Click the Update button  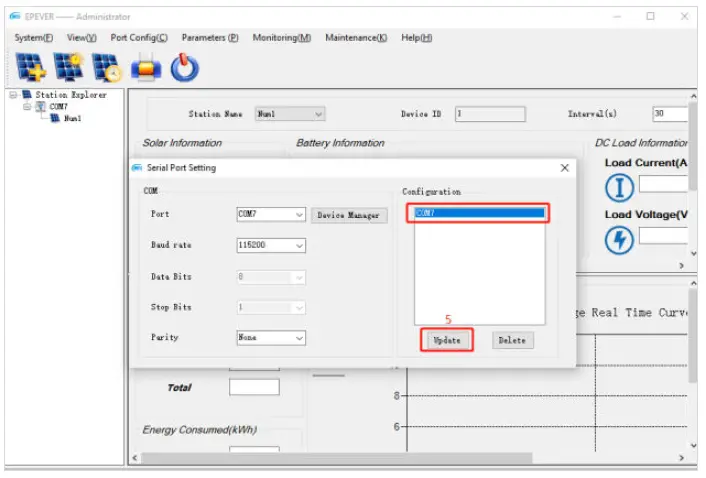tap(446, 340)
